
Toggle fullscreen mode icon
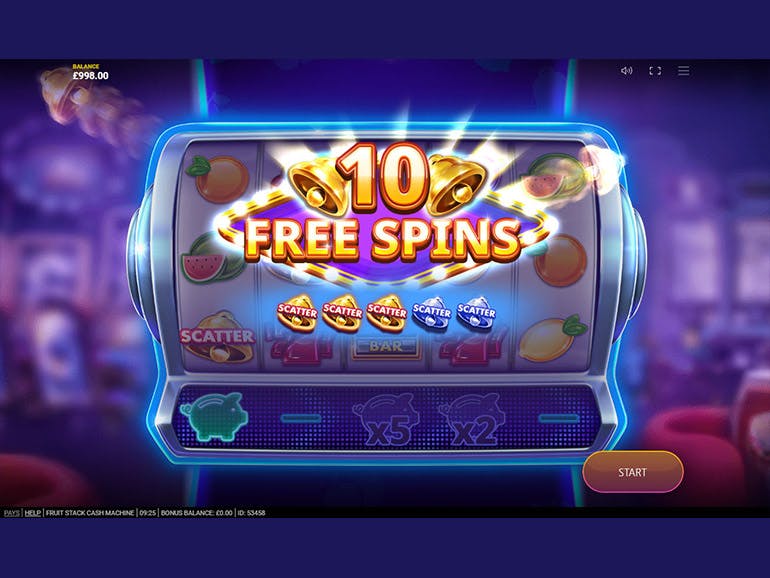655,71
